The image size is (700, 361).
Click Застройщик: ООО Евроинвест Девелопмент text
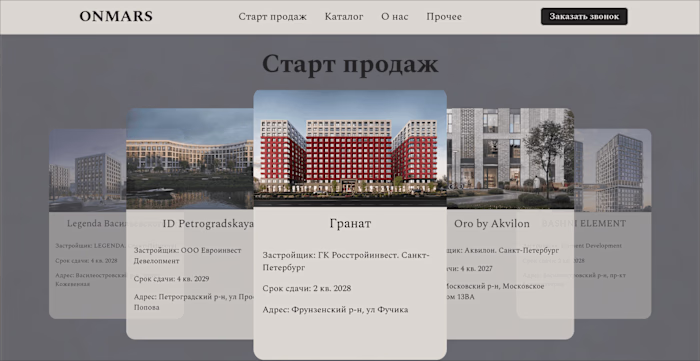(x=188, y=255)
